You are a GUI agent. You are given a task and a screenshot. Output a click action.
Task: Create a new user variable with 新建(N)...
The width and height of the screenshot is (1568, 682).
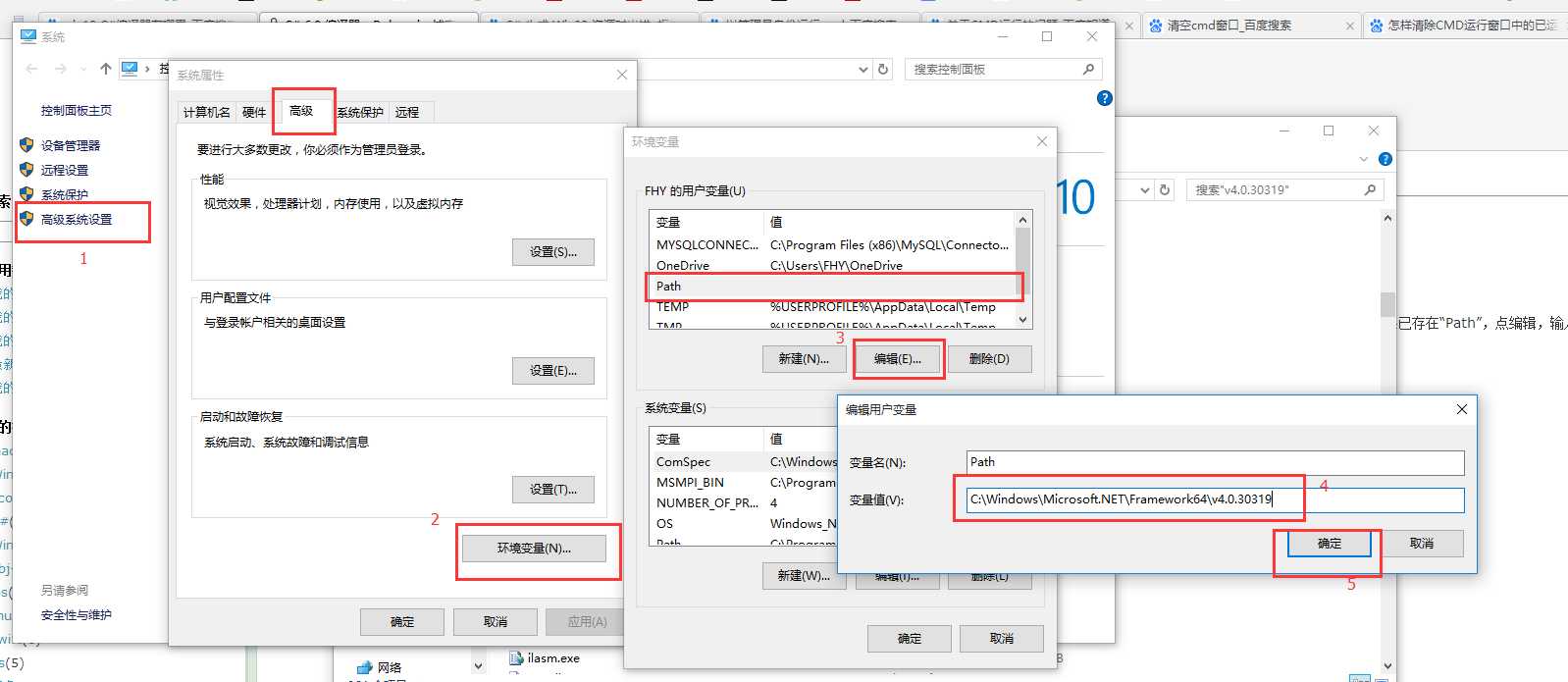click(x=804, y=359)
